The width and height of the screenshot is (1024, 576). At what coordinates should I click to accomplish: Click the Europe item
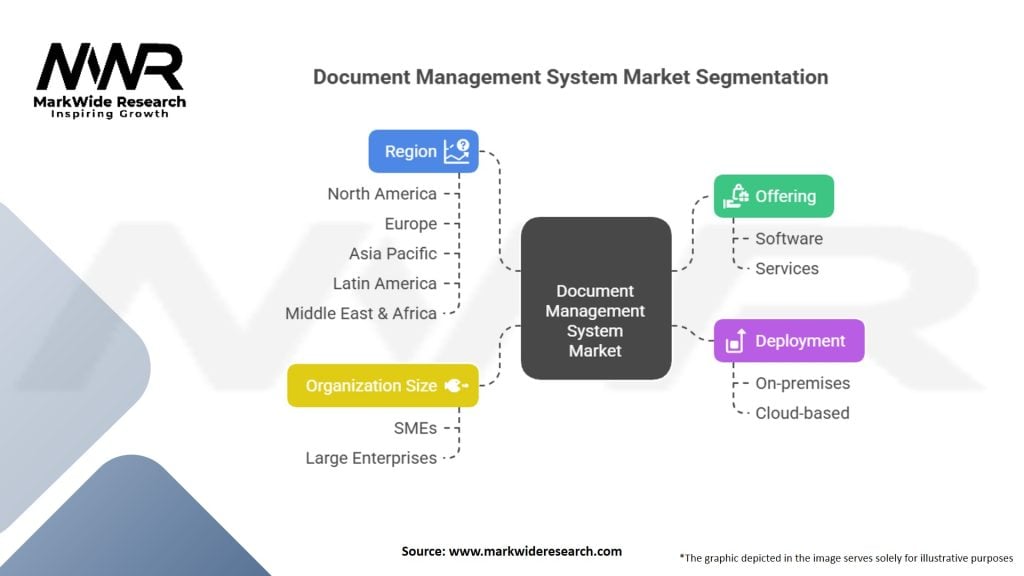(410, 224)
